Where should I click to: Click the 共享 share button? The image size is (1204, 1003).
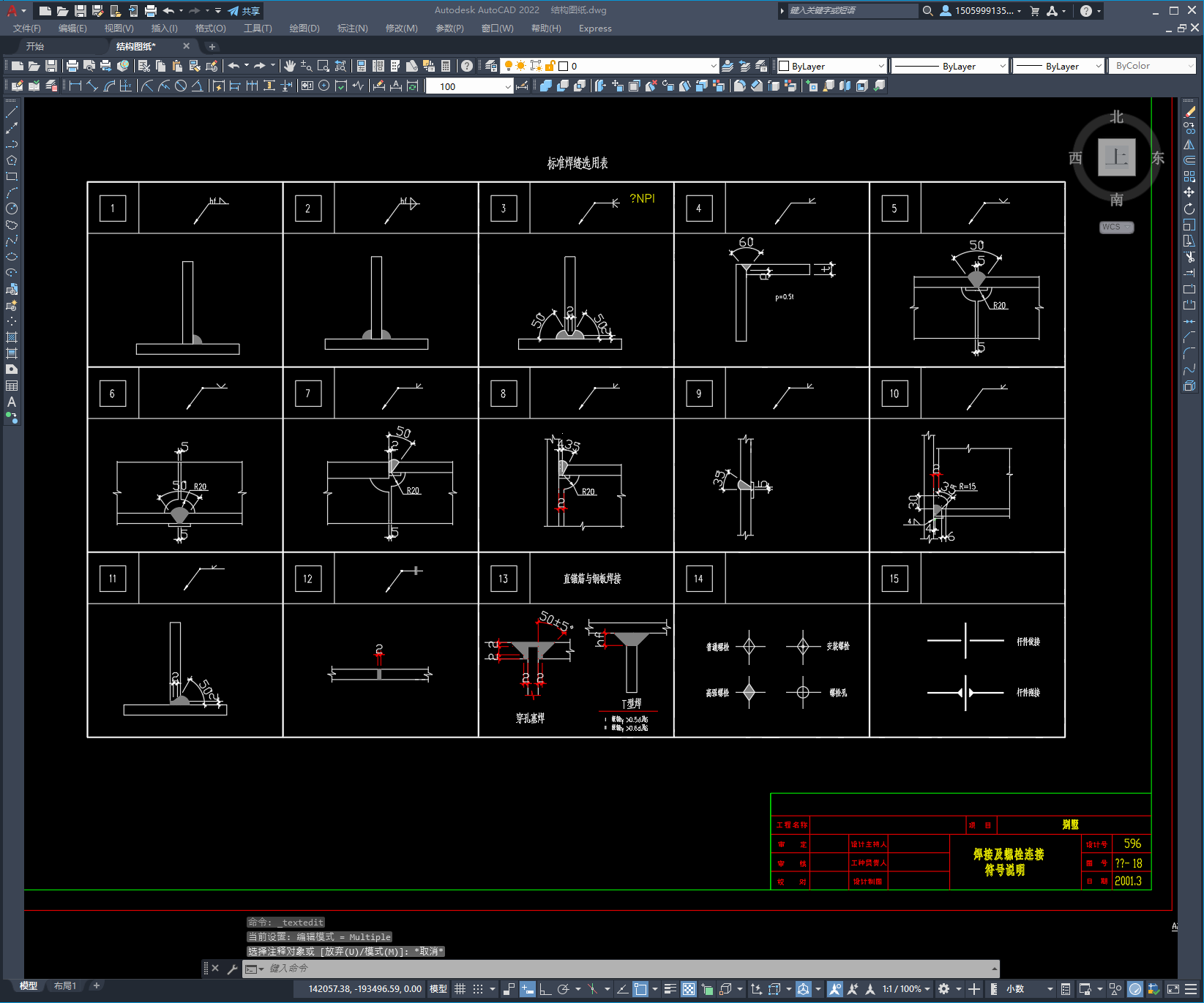pyautogui.click(x=244, y=11)
